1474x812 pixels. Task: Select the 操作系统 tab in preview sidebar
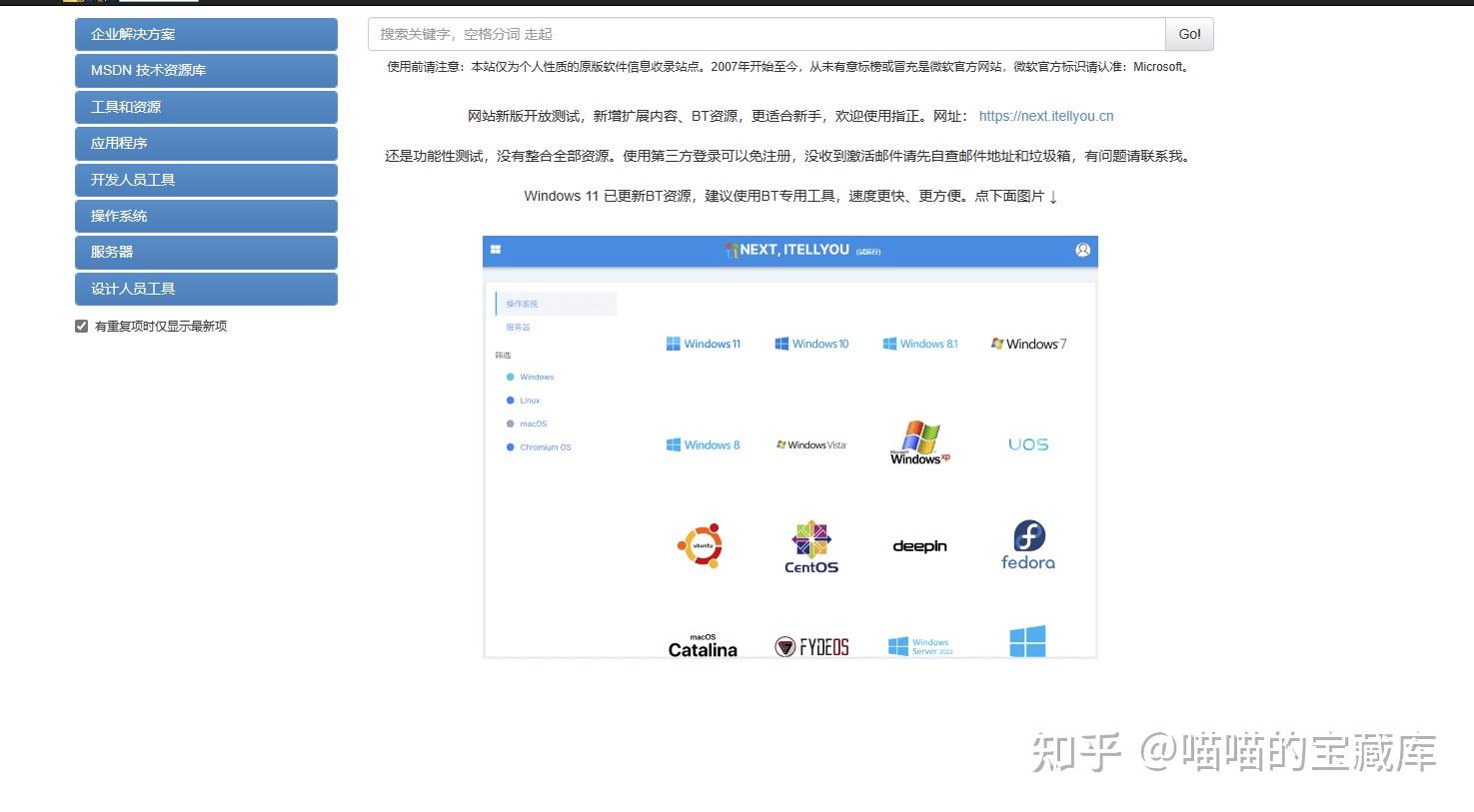[556, 304]
